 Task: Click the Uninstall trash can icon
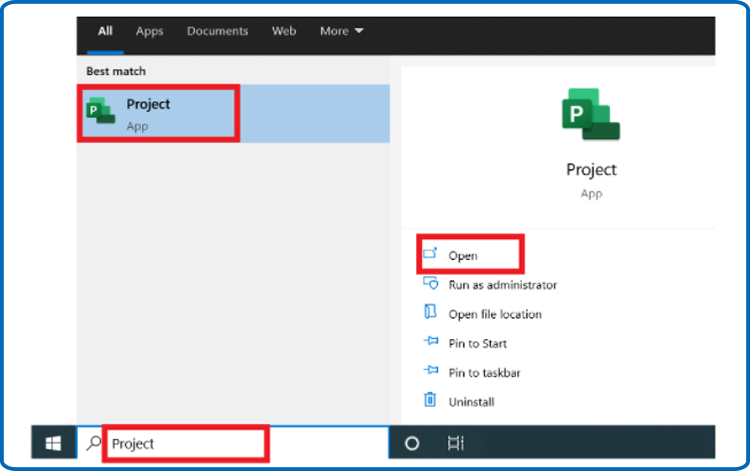[430, 399]
